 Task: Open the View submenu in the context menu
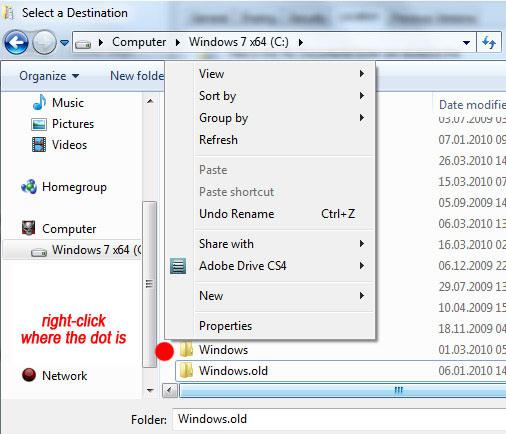[271, 74]
